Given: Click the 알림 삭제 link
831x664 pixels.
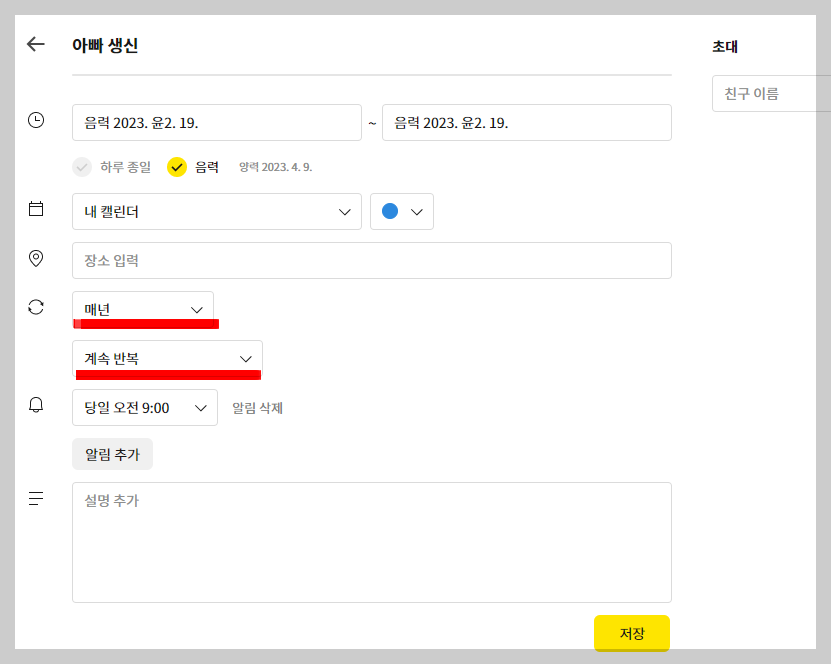Looking at the screenshot, I should pos(257,407).
